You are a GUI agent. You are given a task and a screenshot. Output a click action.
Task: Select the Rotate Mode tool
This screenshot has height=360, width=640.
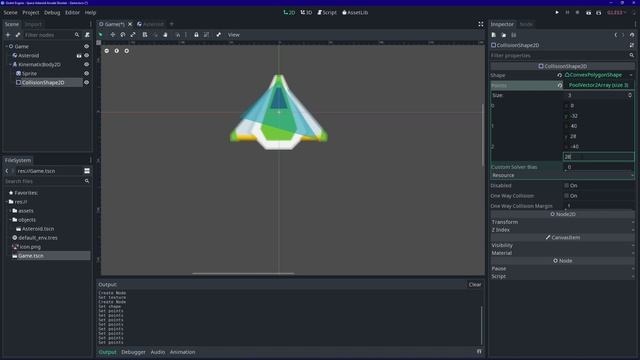pyautogui.click(x=123, y=35)
